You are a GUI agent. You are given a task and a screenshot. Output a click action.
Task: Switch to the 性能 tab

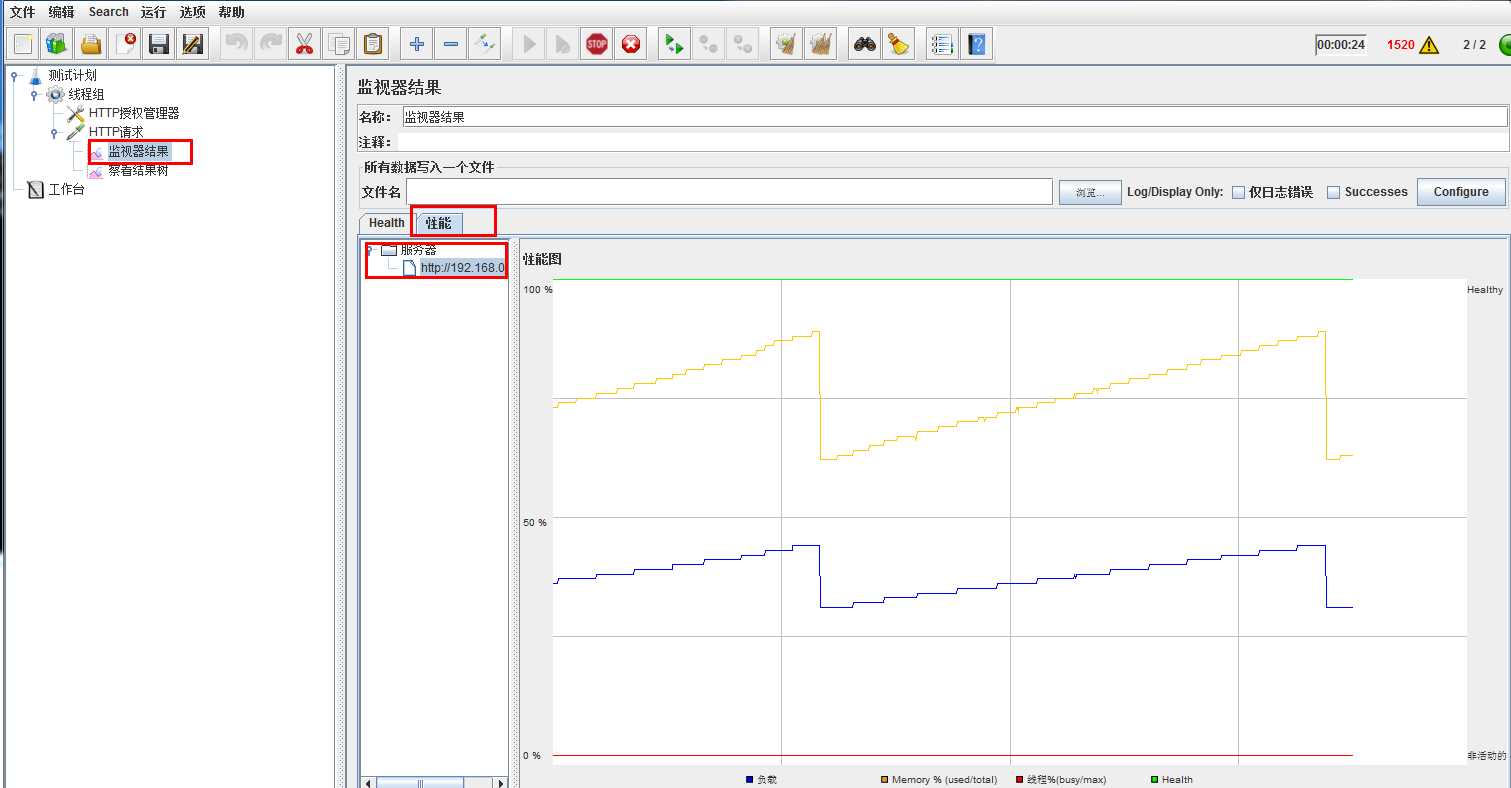[x=438, y=223]
